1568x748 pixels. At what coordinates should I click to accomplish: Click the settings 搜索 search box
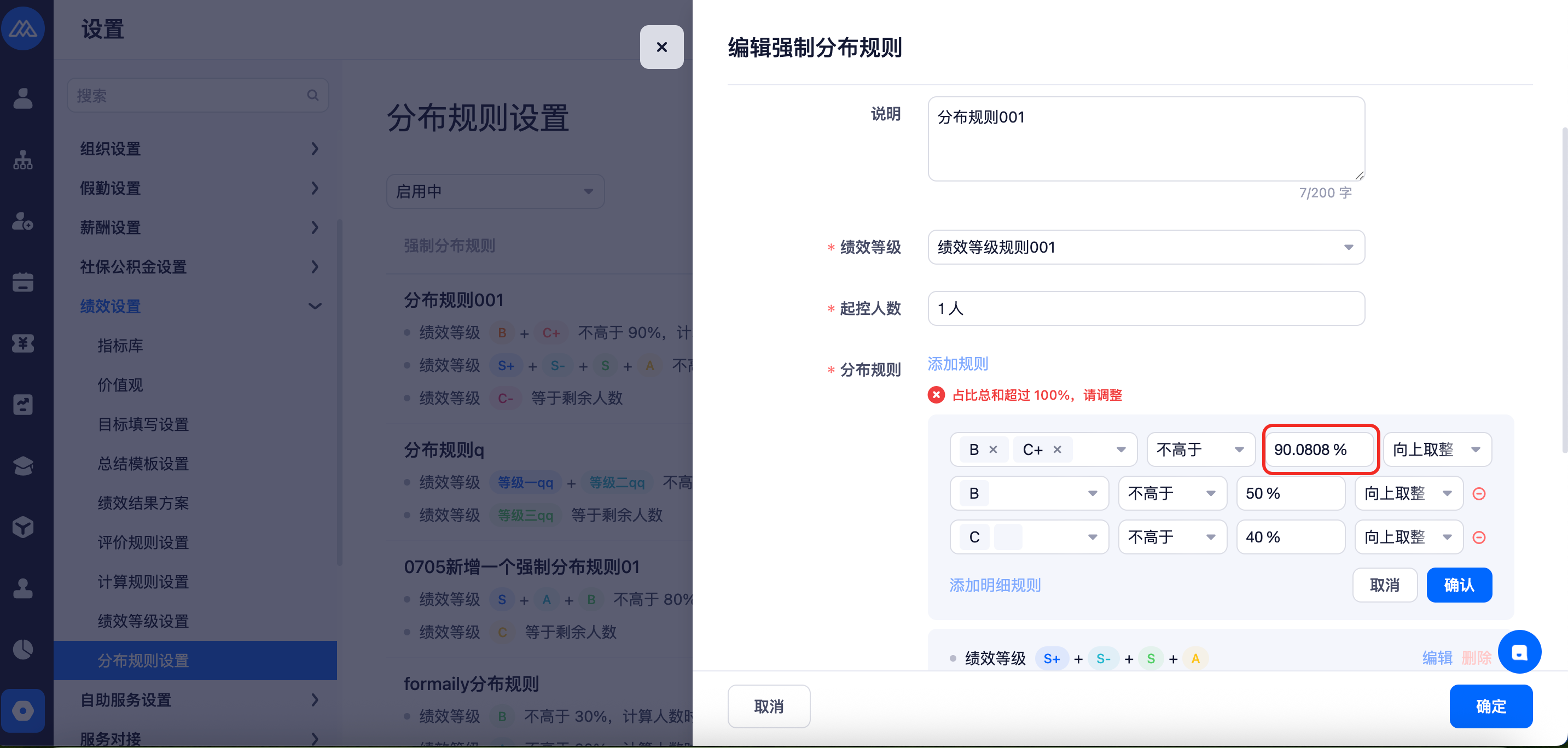pyautogui.click(x=198, y=96)
